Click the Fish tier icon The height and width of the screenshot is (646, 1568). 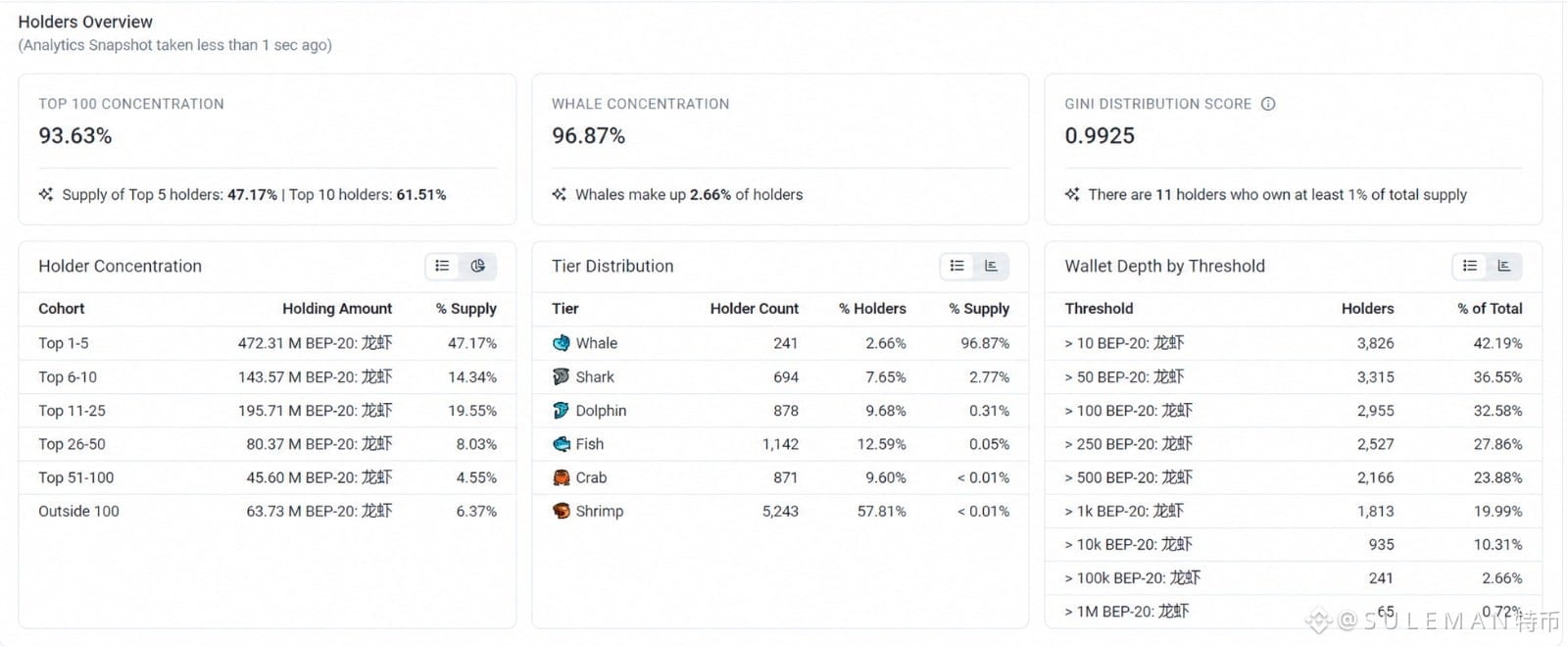pos(562,444)
